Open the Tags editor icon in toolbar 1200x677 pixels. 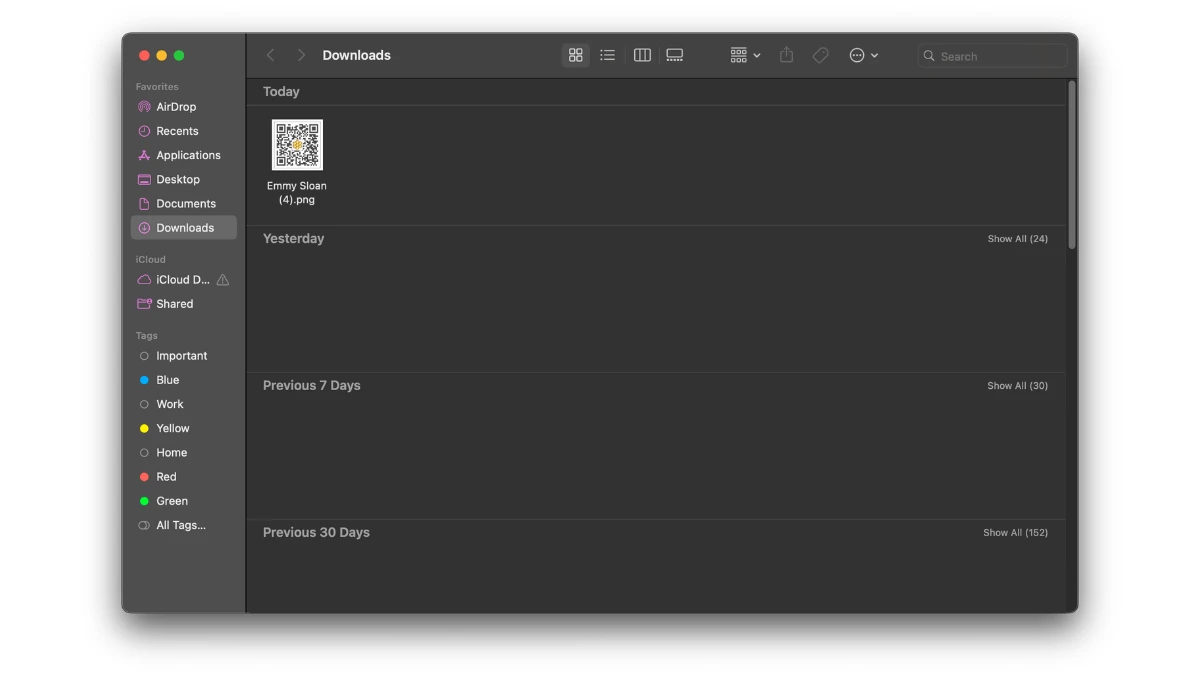pos(820,55)
